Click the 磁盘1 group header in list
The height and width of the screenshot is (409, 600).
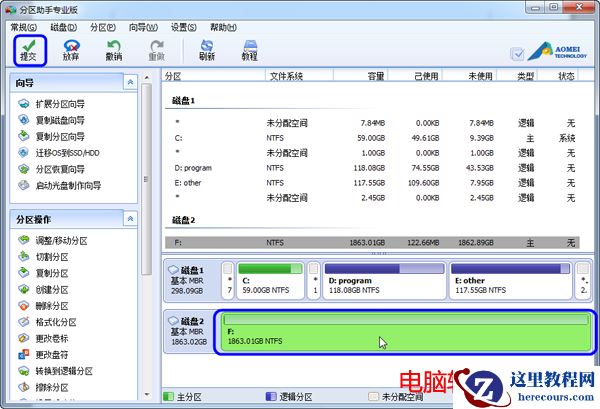[x=183, y=101]
